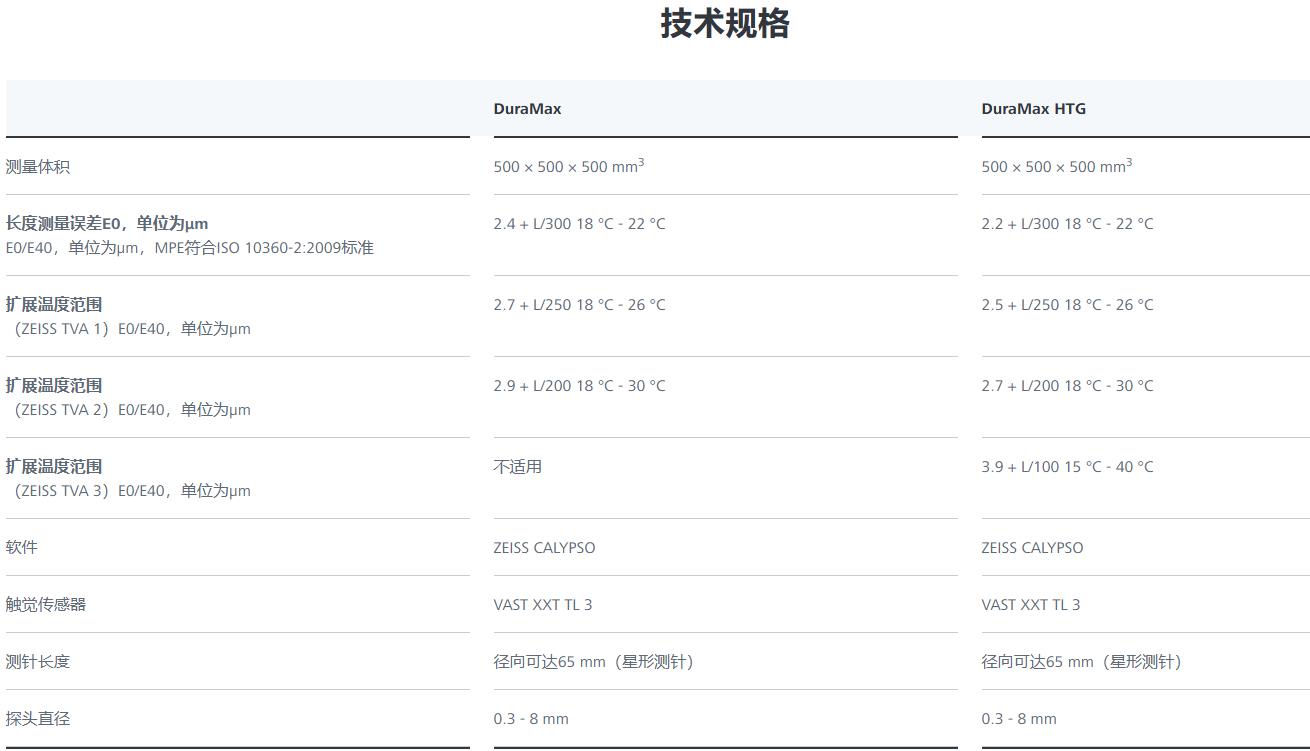The height and width of the screenshot is (751, 1310).
Task: Select the DuraMax HTG column header
Action: tap(1033, 109)
